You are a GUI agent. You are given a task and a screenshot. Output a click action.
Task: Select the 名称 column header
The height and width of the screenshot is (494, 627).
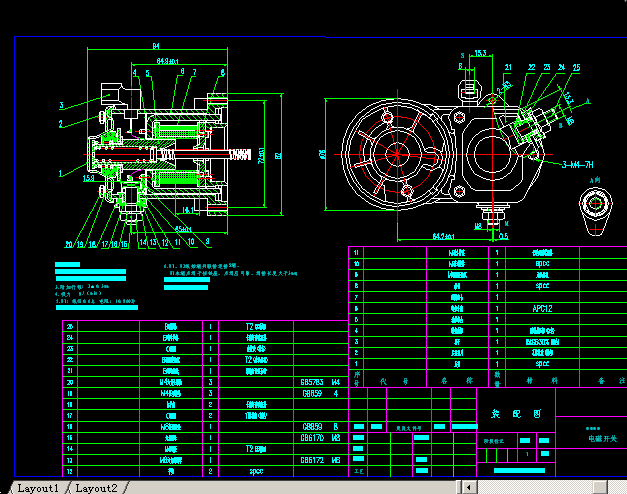(x=457, y=381)
